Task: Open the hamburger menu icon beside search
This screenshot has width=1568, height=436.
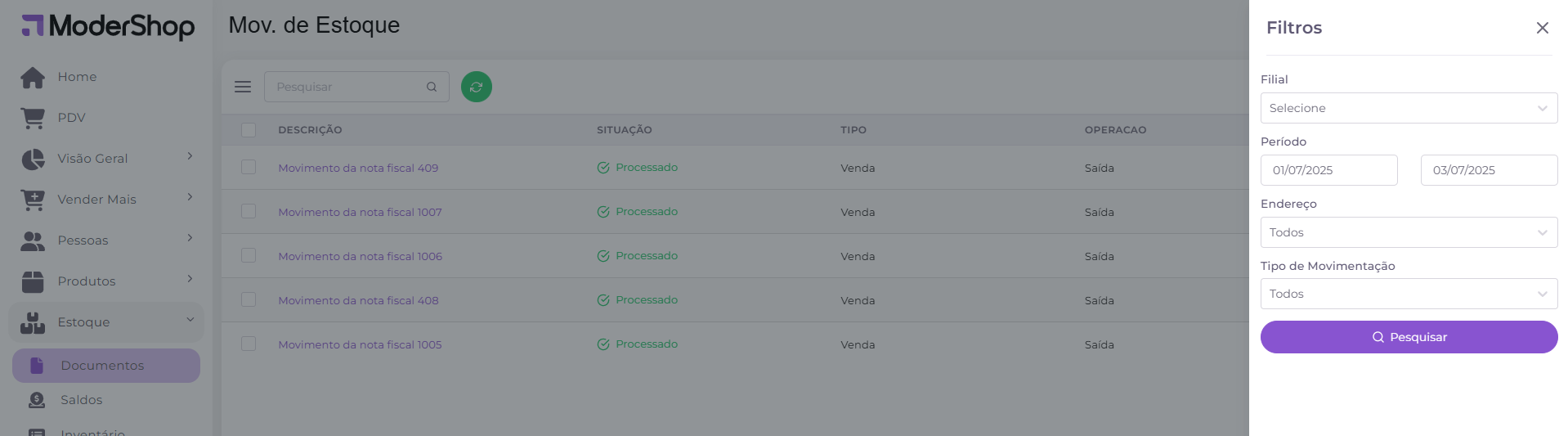Action: [x=243, y=87]
